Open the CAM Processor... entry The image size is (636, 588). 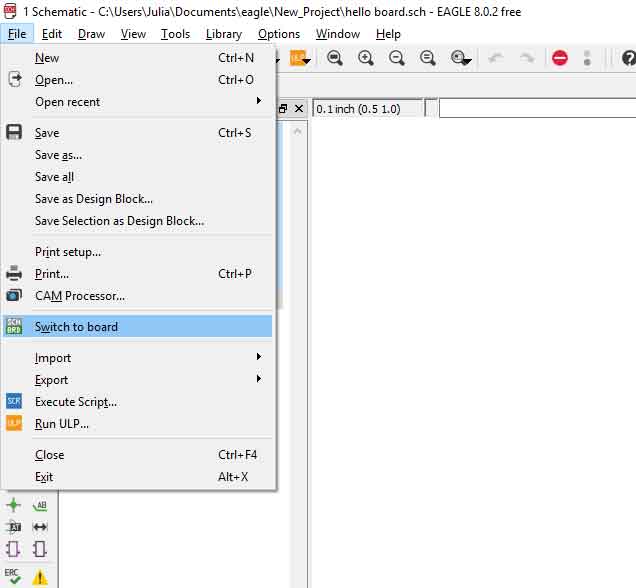[138, 296]
